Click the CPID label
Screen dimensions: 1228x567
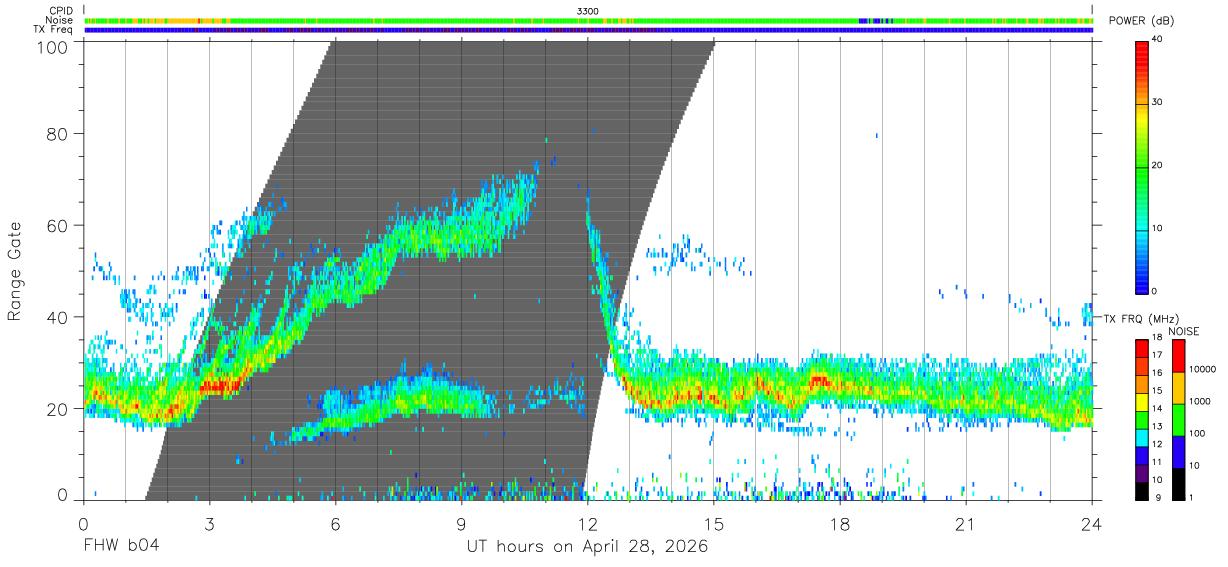point(61,10)
